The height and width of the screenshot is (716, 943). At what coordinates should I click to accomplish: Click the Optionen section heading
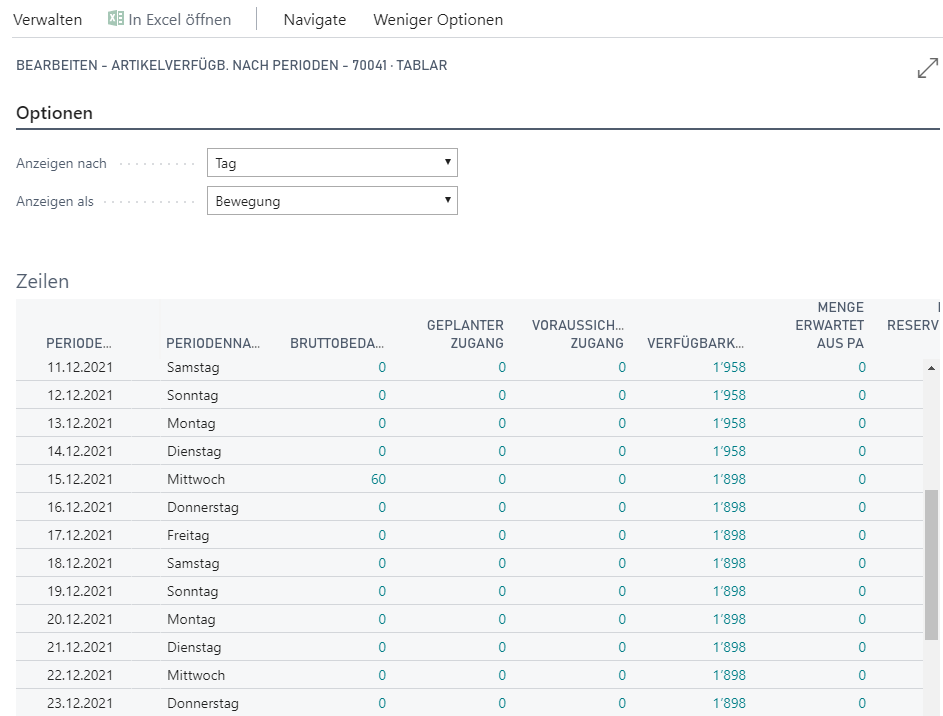click(54, 113)
